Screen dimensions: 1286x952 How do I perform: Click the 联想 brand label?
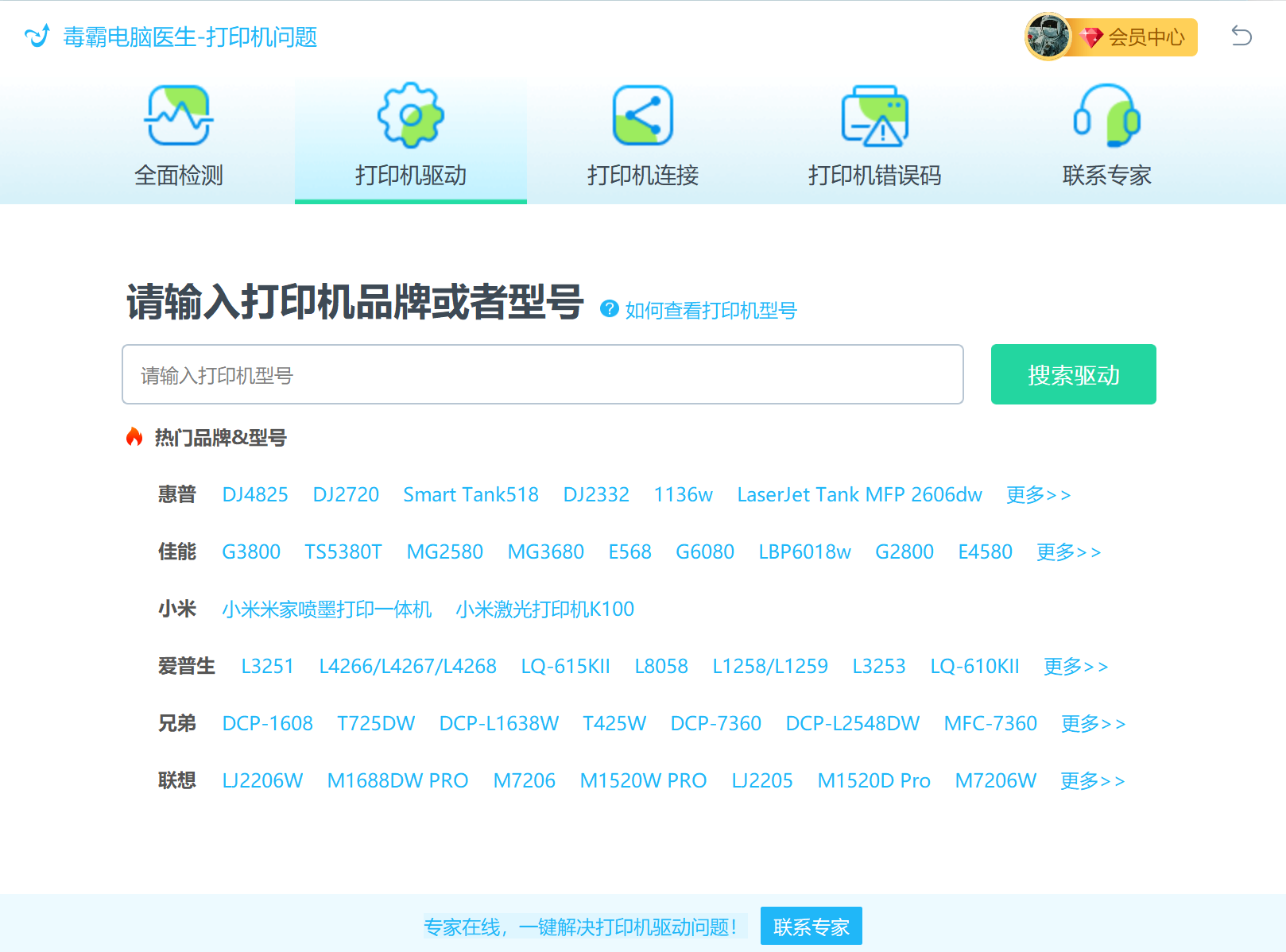pyautogui.click(x=176, y=780)
